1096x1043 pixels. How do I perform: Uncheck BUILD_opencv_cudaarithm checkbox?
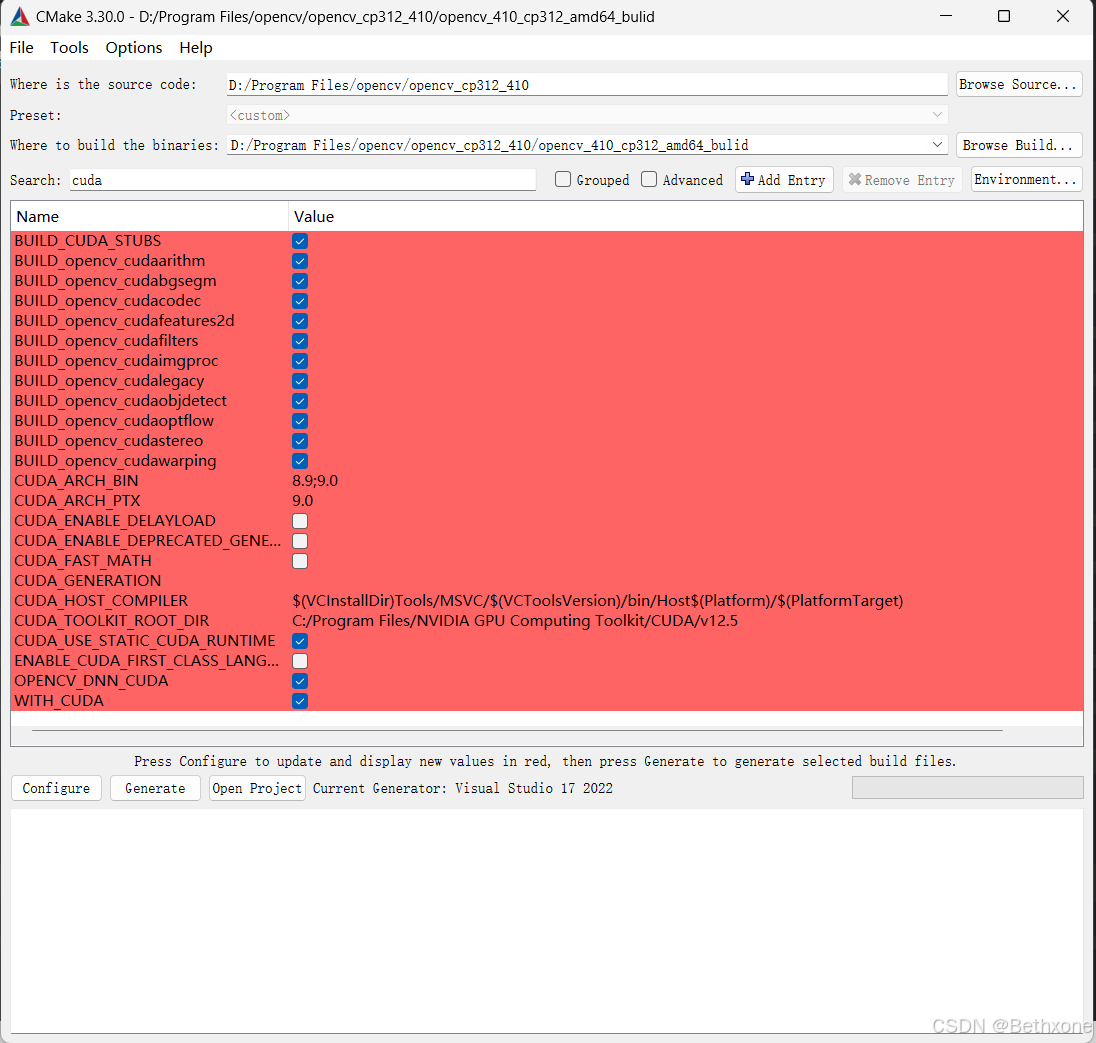coord(300,261)
